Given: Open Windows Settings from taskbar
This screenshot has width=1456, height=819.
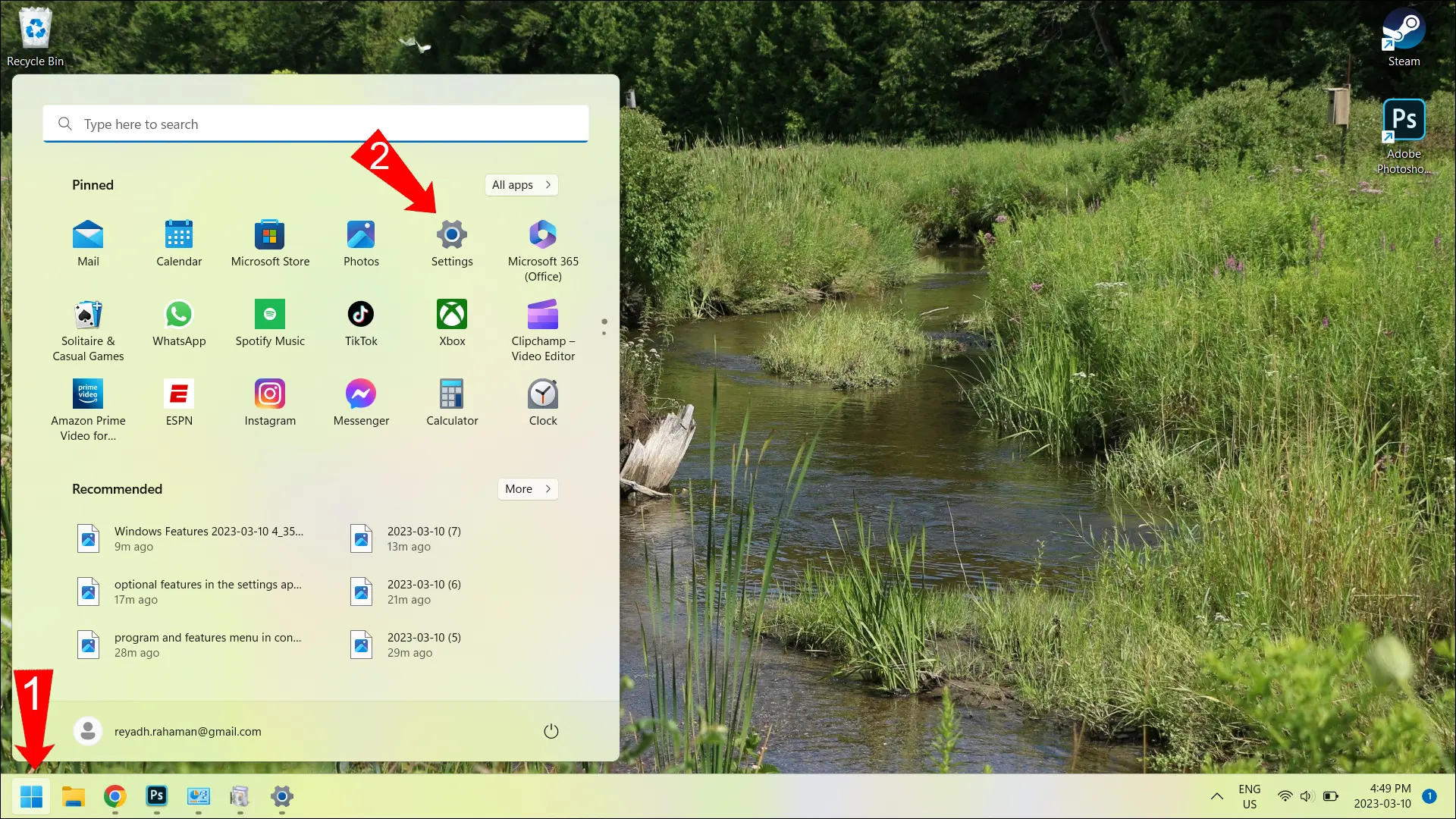Looking at the screenshot, I should pos(281,796).
